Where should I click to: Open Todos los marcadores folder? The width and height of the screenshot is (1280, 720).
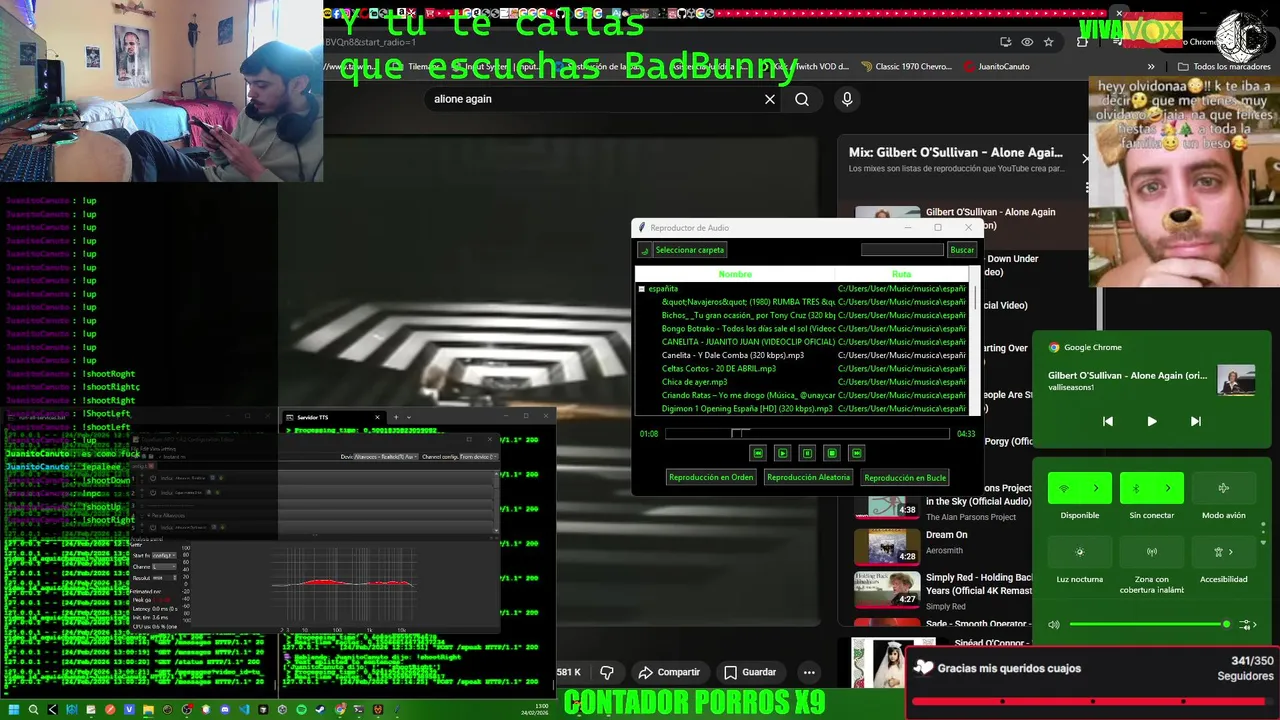click(x=1224, y=67)
